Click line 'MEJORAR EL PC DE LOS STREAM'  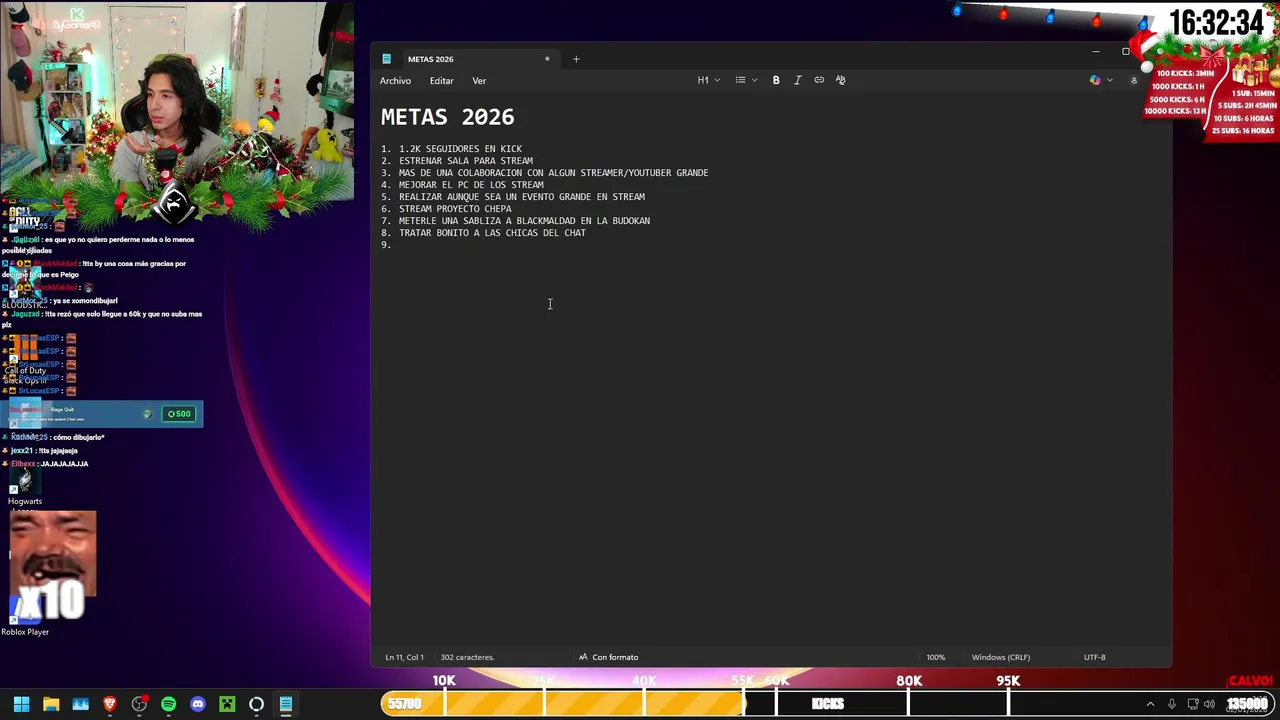471,185
